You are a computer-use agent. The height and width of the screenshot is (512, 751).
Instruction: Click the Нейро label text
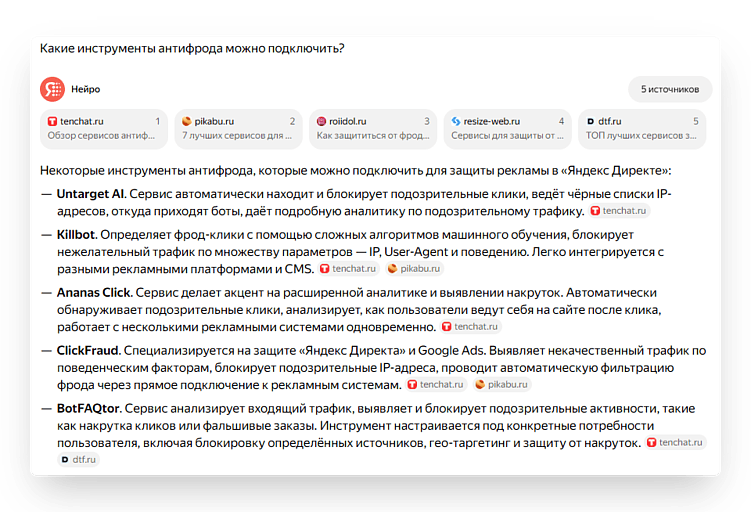[86, 90]
